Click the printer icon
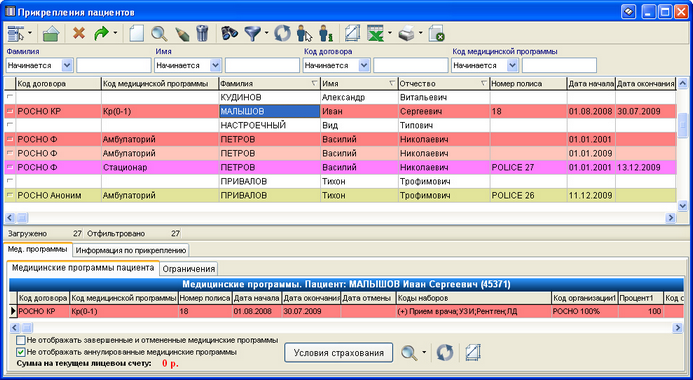 coord(407,34)
